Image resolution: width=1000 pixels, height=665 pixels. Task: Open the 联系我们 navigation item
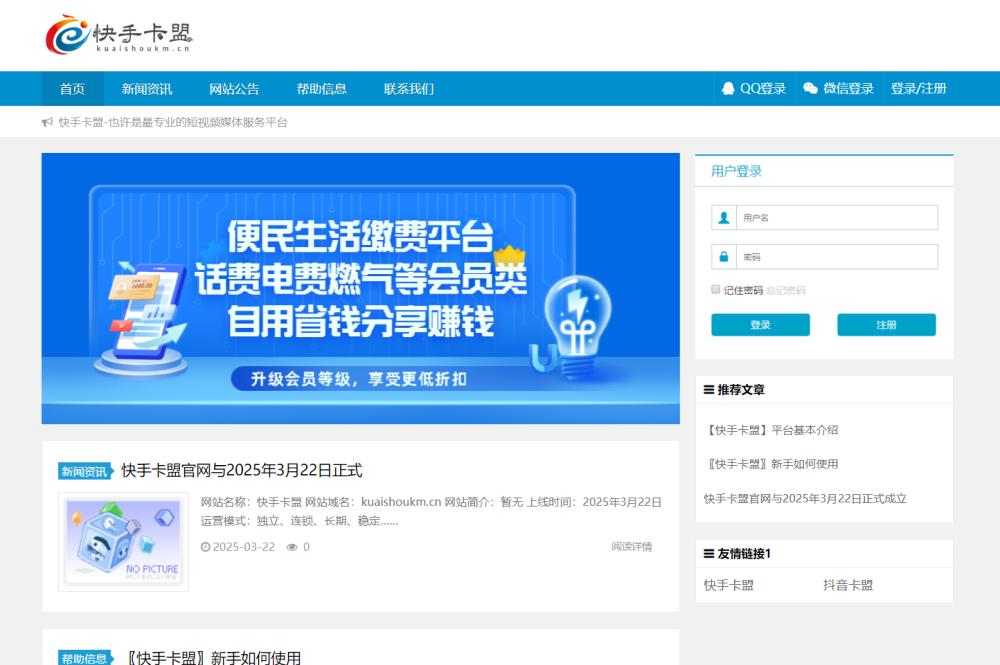(x=409, y=89)
